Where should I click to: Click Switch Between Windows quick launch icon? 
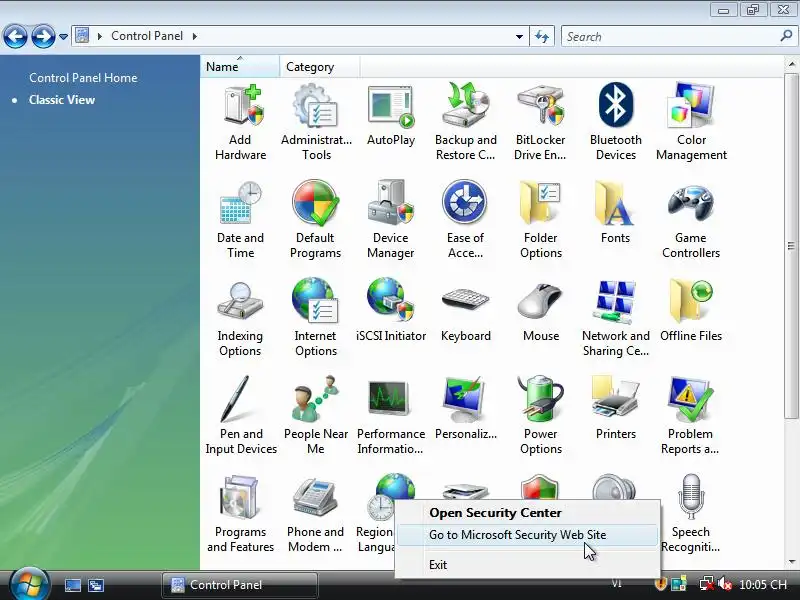tap(96, 585)
